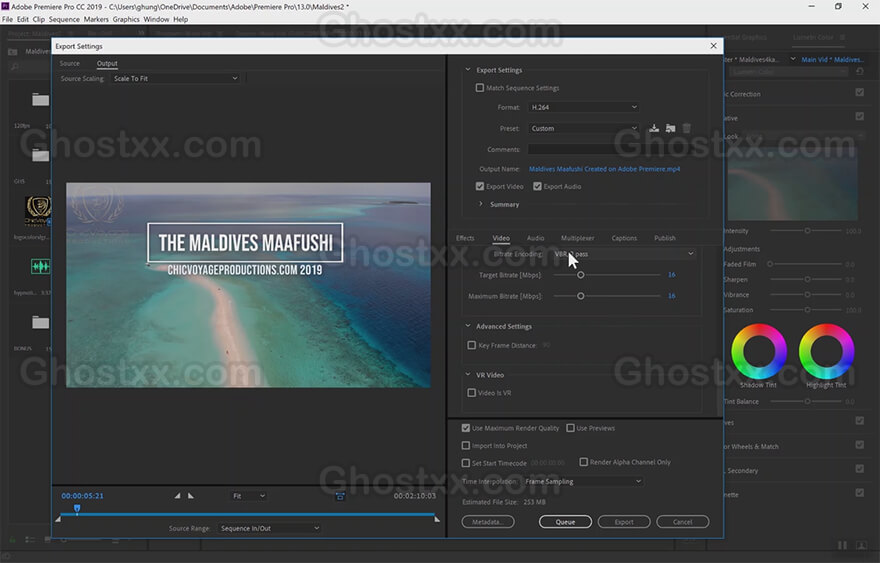
Task: Open Source Range Sequence In/Out dropdown
Action: [269, 528]
